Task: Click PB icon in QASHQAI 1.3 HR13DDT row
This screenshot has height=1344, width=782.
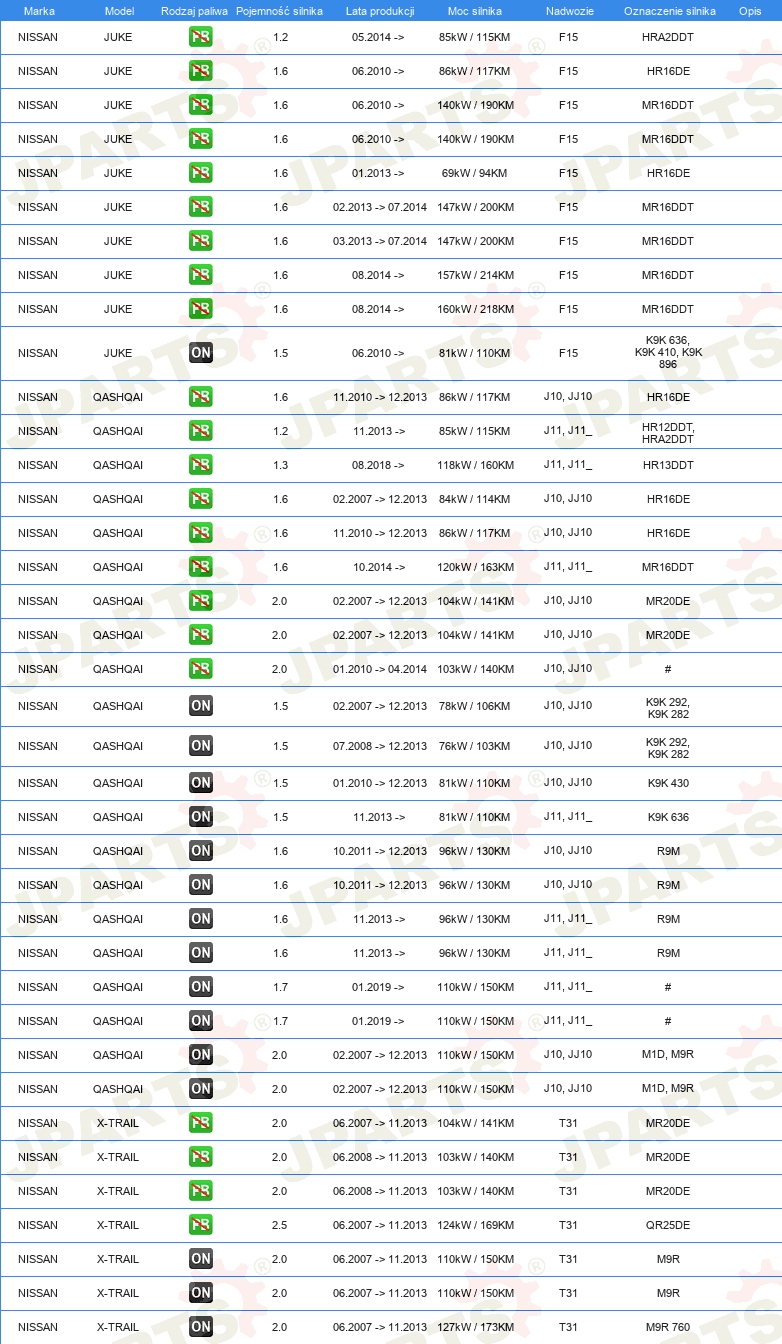Action: coord(201,465)
